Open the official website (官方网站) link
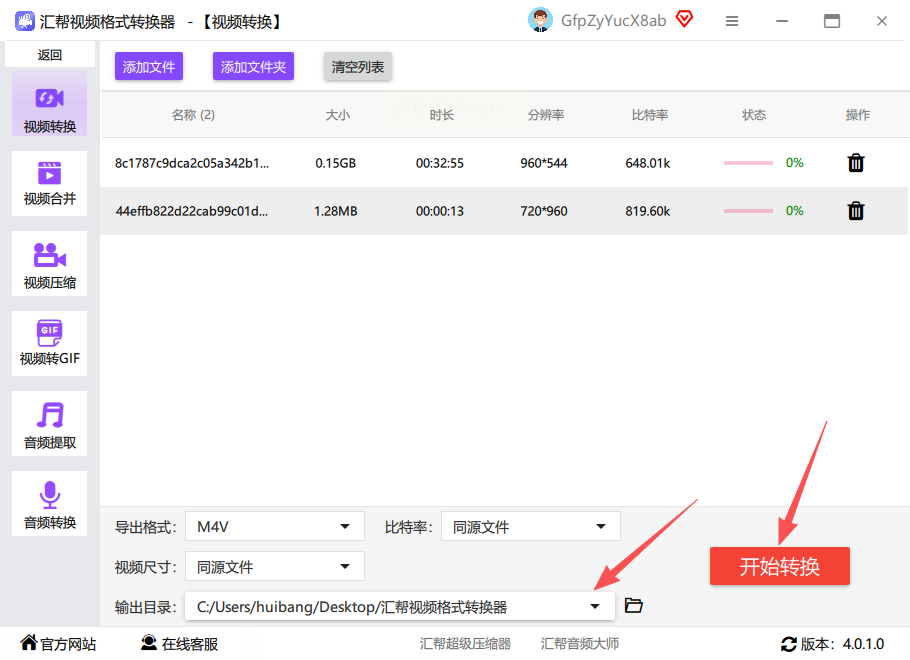Viewport: 910px width, 660px height. [x=59, y=644]
